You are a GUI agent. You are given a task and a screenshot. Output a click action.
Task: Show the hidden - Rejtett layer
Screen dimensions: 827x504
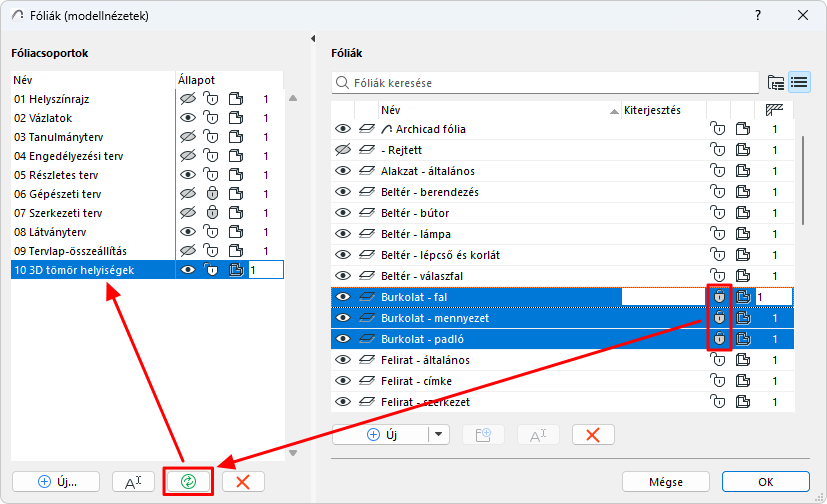point(343,150)
